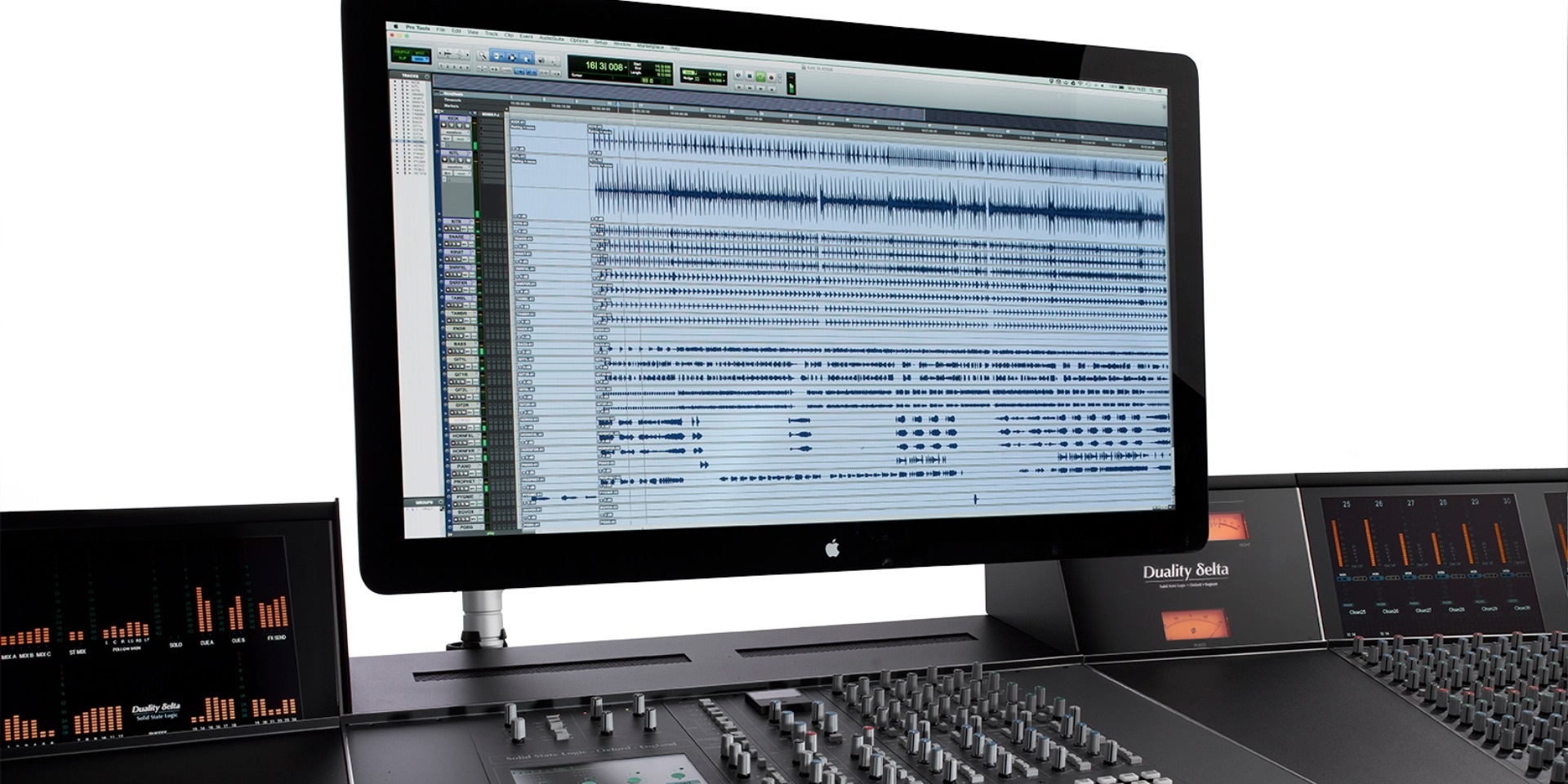Click the Go to End transport button

point(771,89)
